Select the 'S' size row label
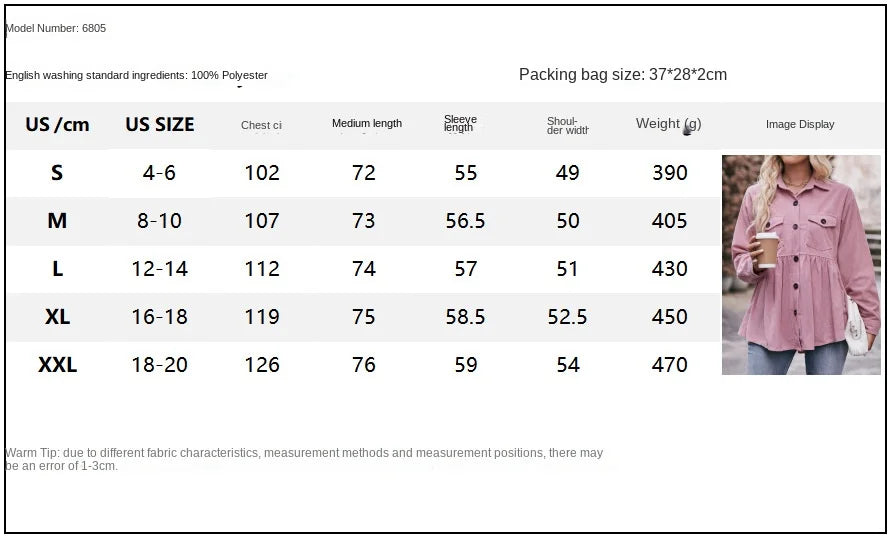This screenshot has width=890, height=540. (57, 173)
